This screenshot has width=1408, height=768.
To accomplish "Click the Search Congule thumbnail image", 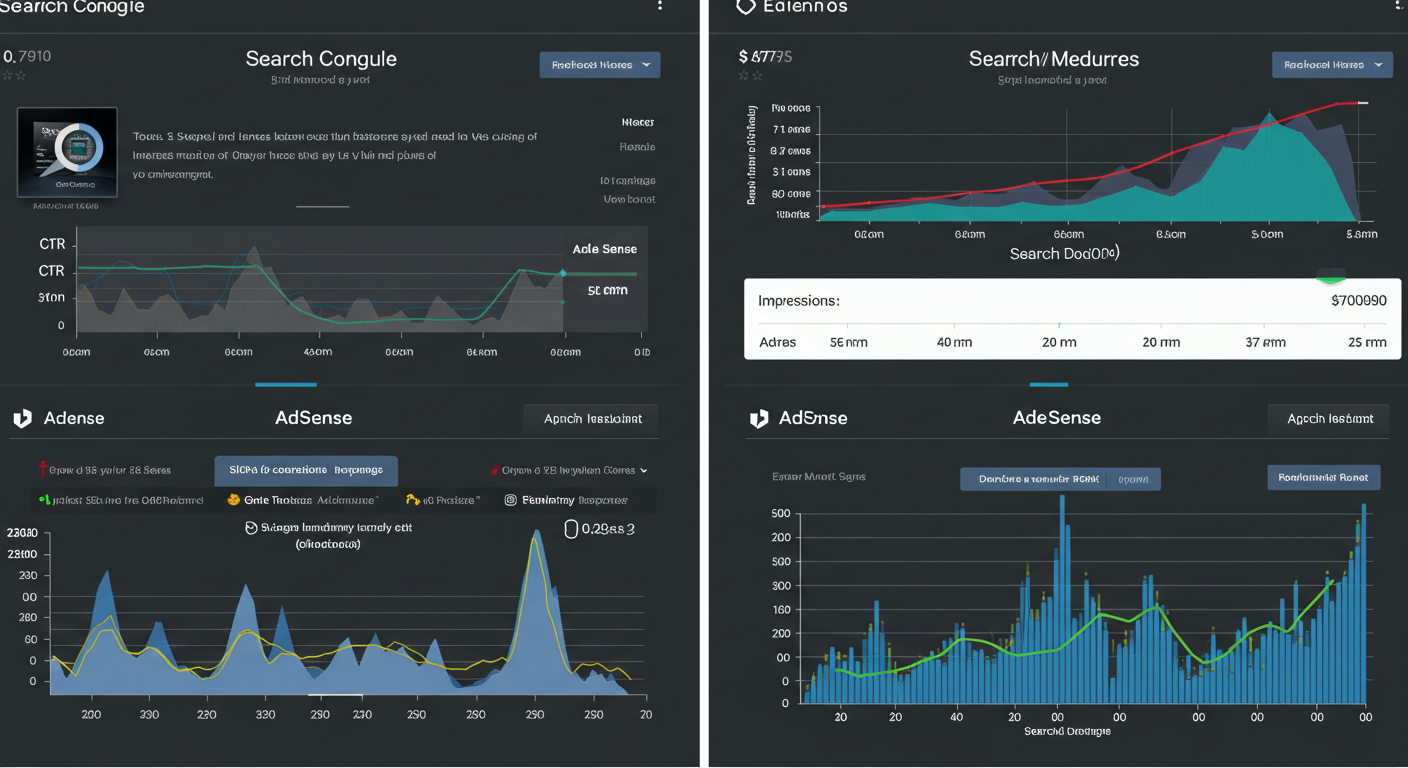I will coord(67,152).
